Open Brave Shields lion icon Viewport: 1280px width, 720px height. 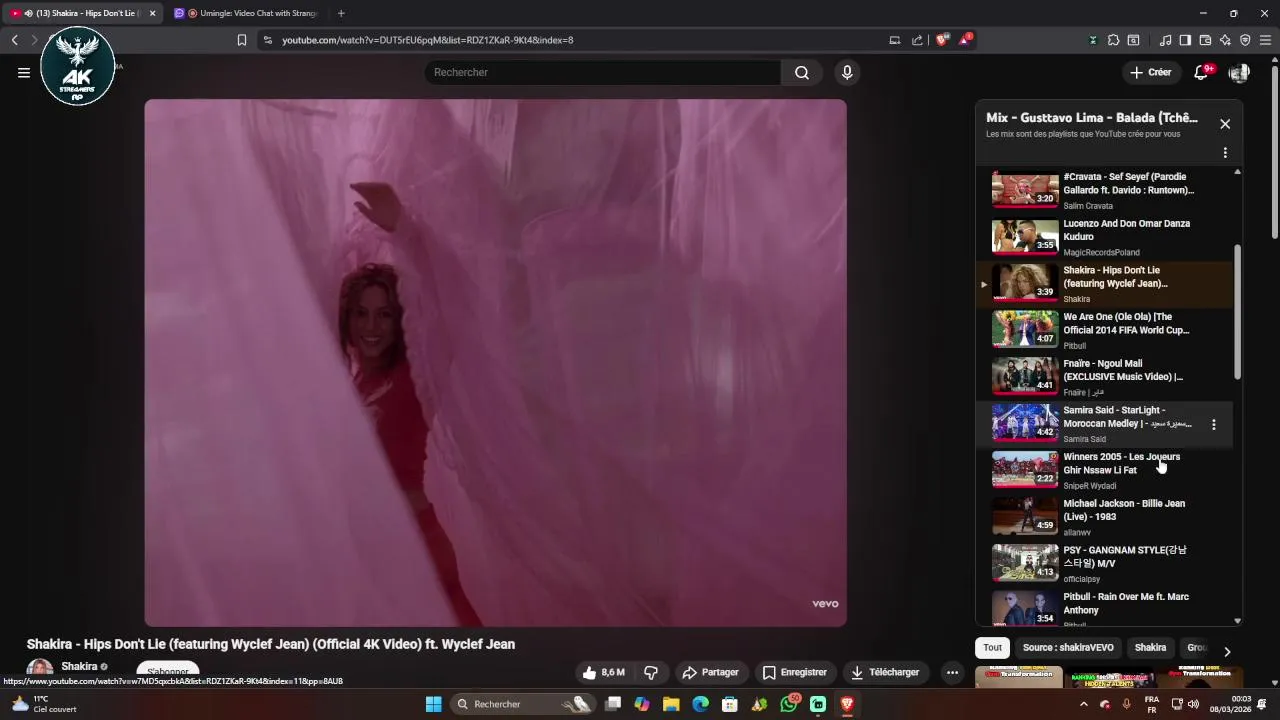[x=942, y=40]
